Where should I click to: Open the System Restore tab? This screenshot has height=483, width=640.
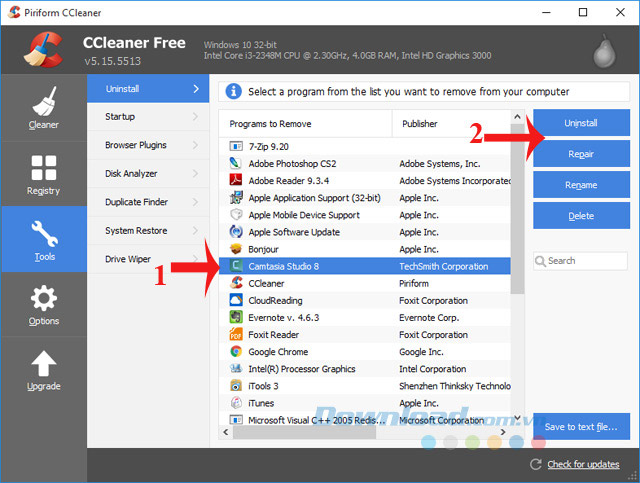tap(148, 231)
